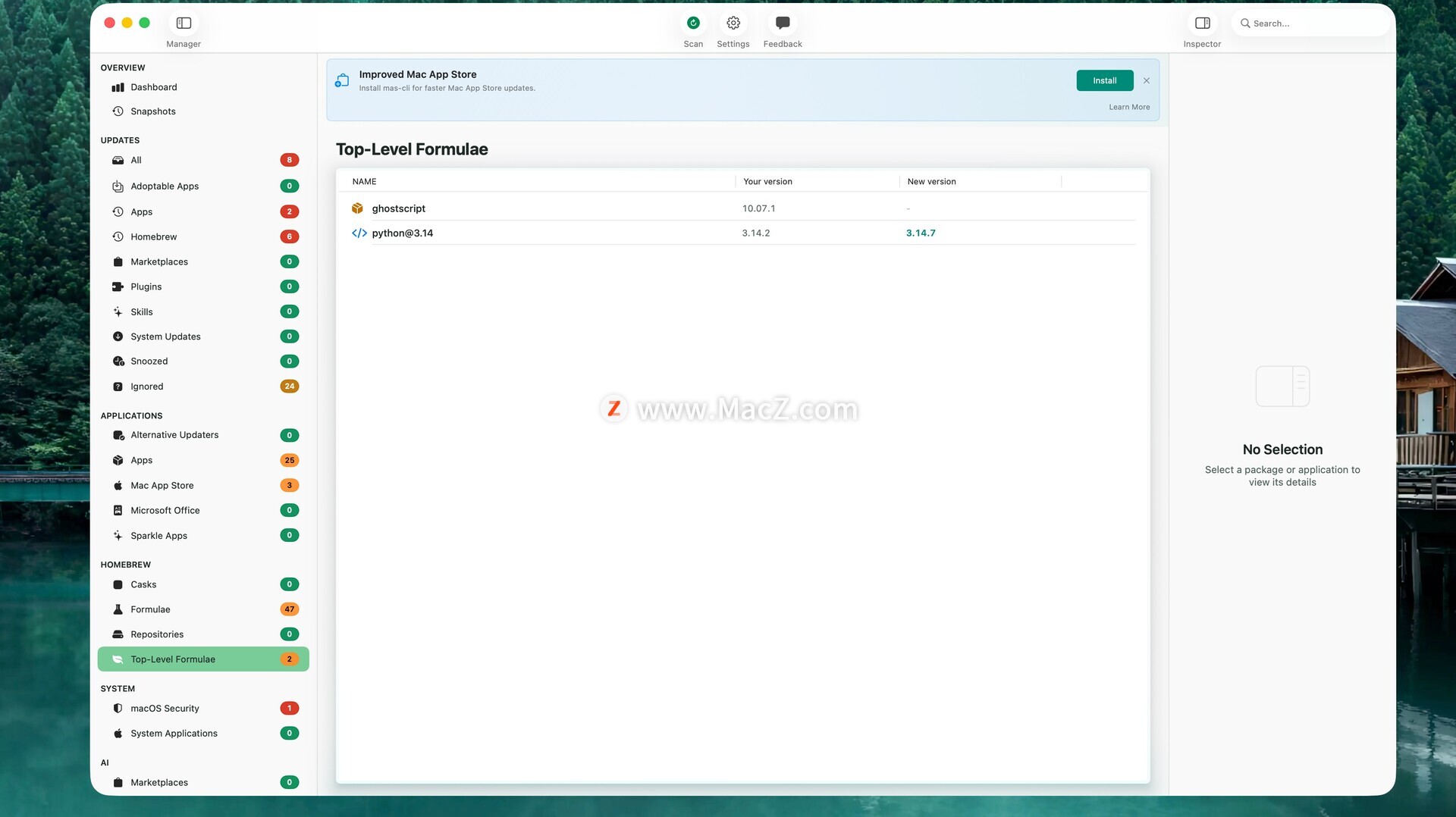The height and width of the screenshot is (817, 1456).
Task: Select the ghostscript row name
Action: [x=398, y=208]
